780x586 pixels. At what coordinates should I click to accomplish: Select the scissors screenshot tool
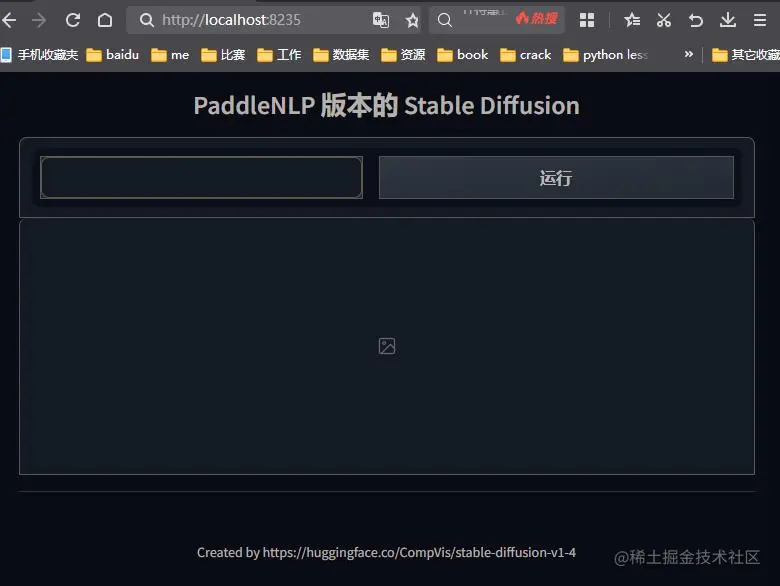(x=664, y=20)
